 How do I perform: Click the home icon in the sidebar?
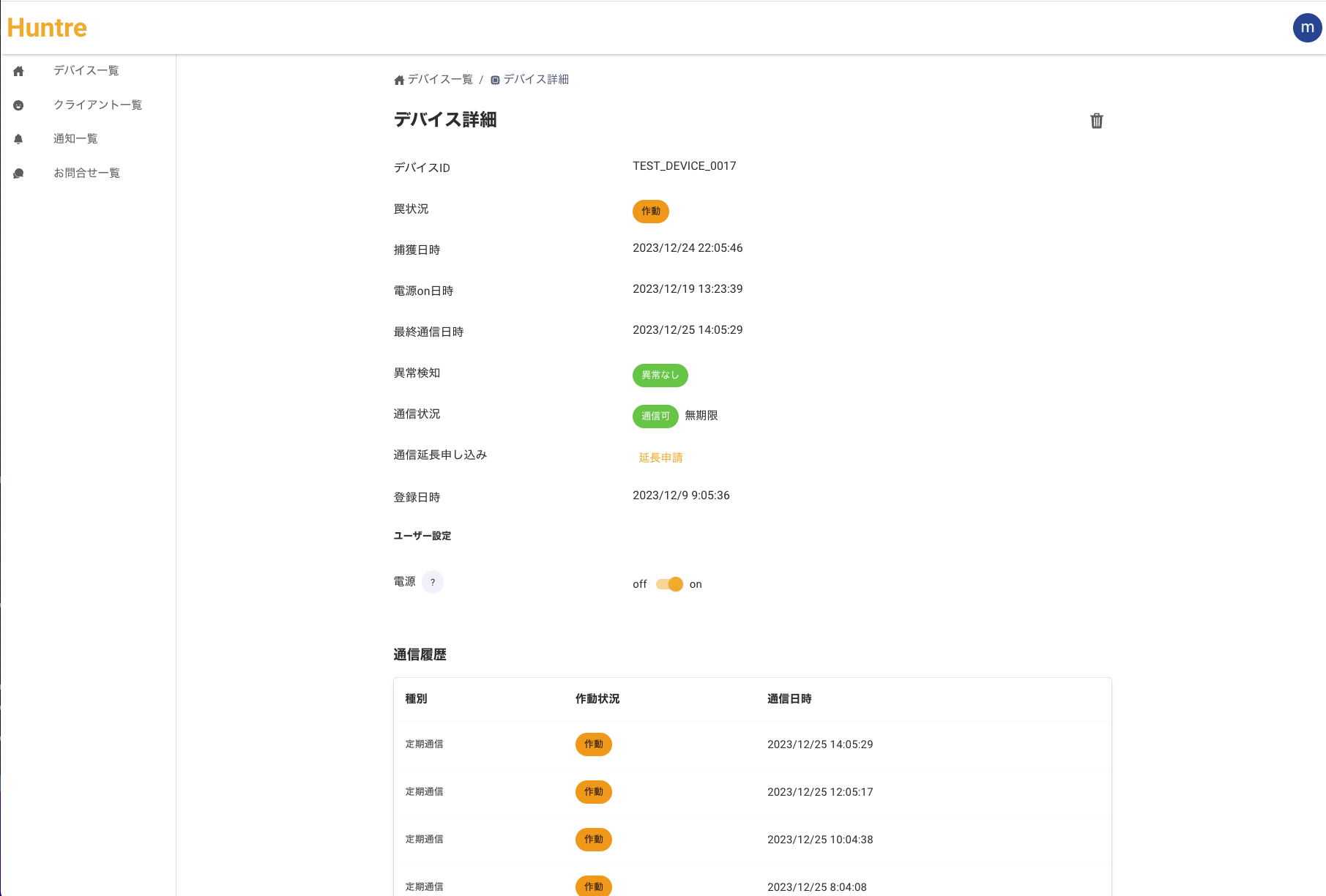point(19,71)
